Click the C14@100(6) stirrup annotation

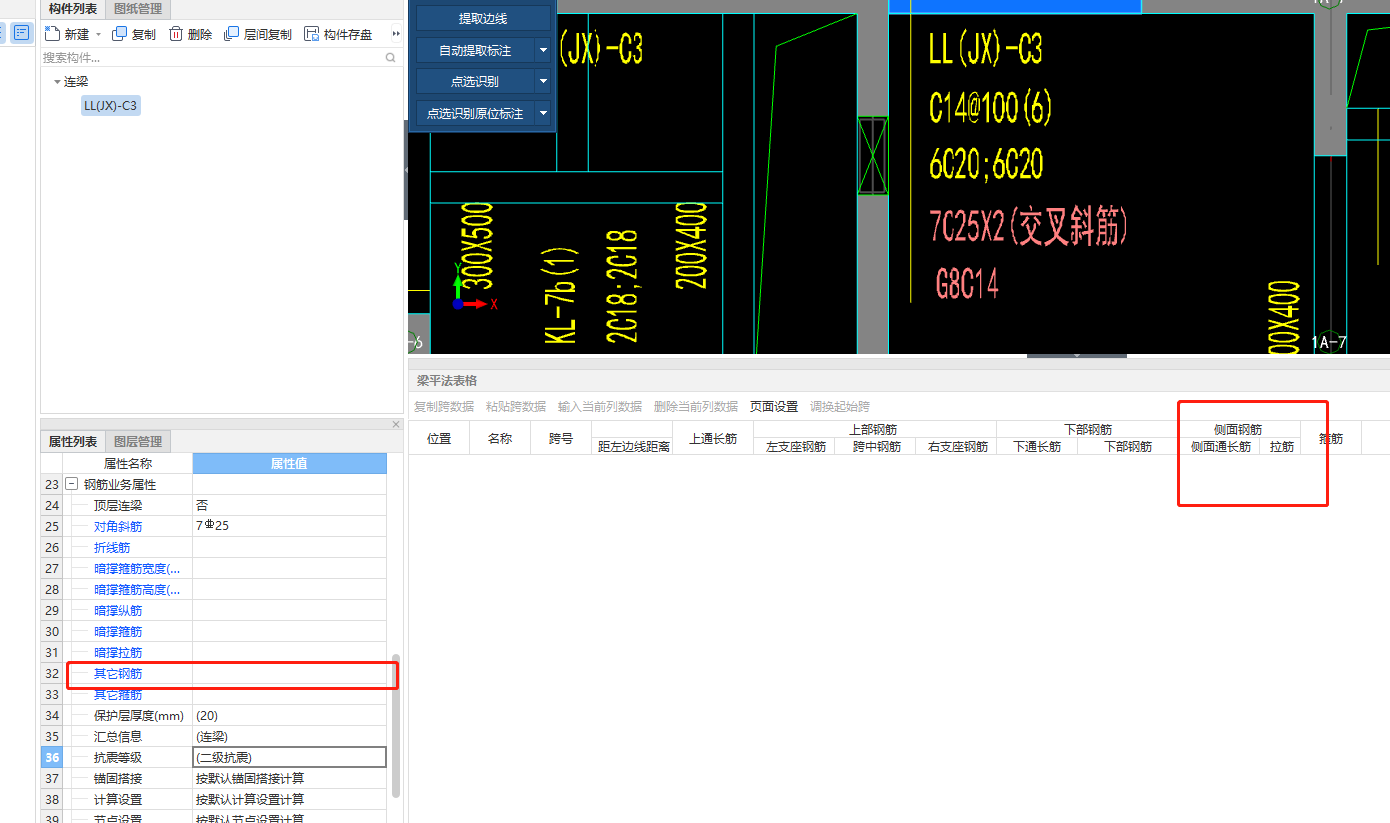pyautogui.click(x=990, y=107)
